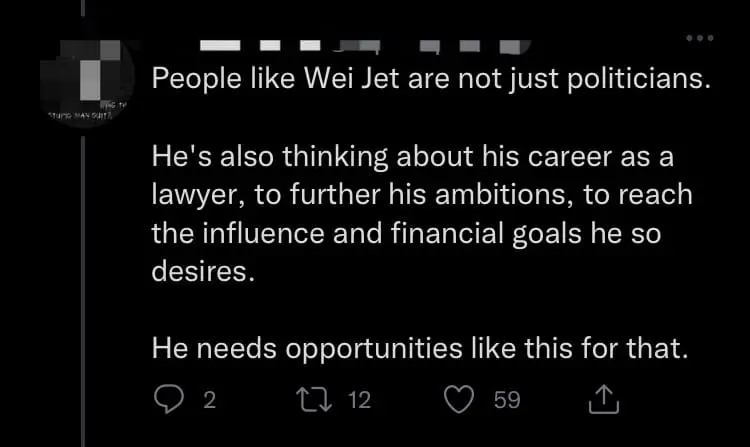Open the three-dot more options menu
The image size is (750, 447).
(x=699, y=38)
